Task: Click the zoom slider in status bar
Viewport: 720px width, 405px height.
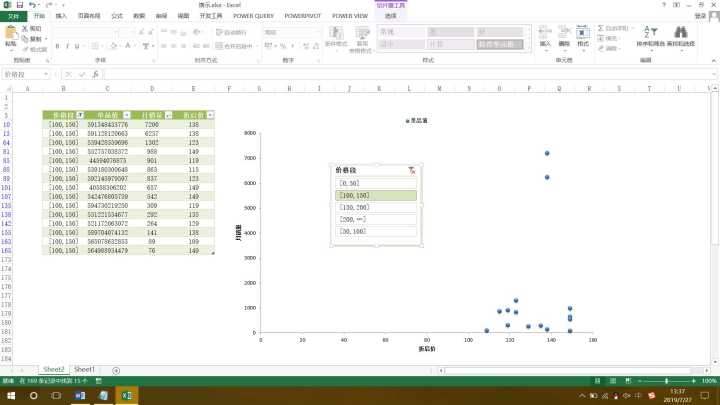Action: coord(667,381)
